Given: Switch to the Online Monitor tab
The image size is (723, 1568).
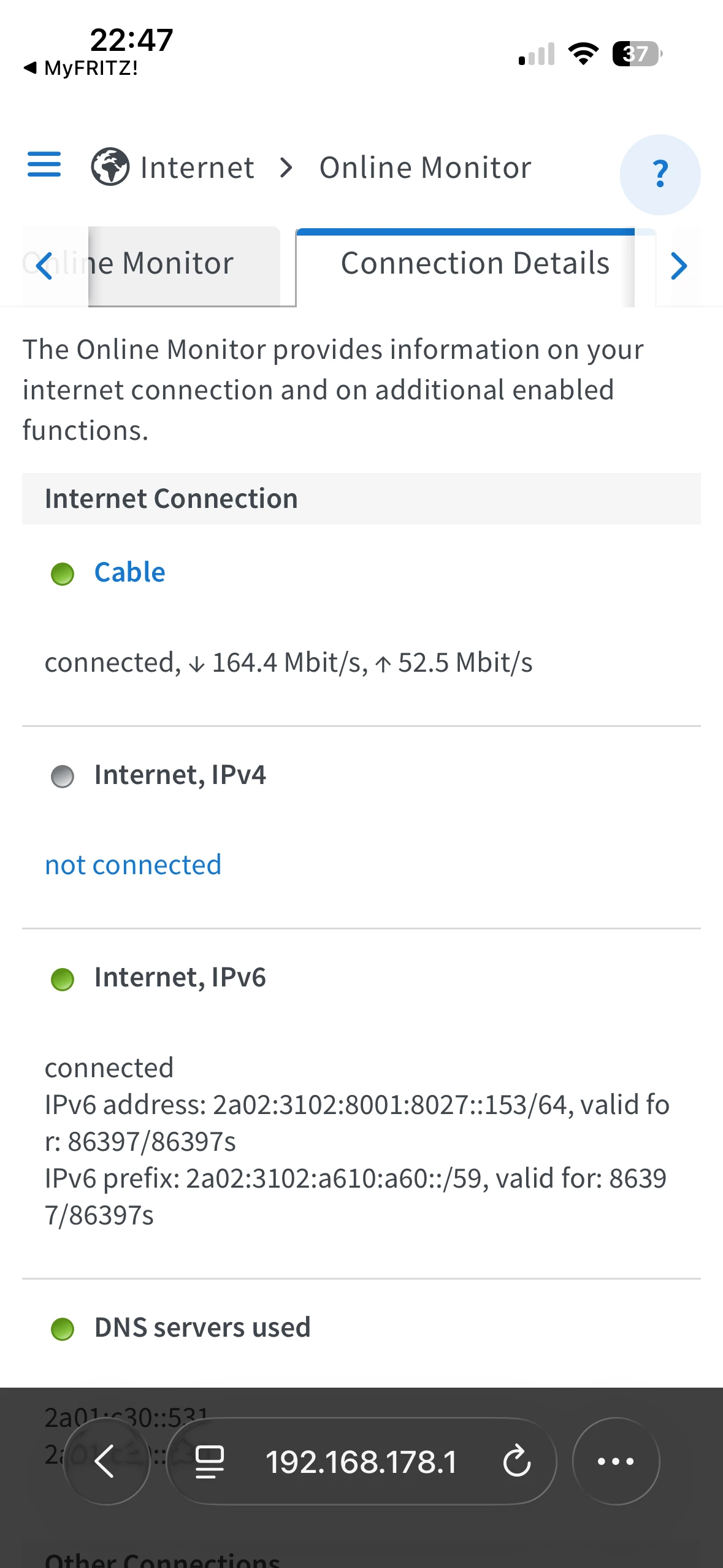Looking at the screenshot, I should [x=178, y=264].
